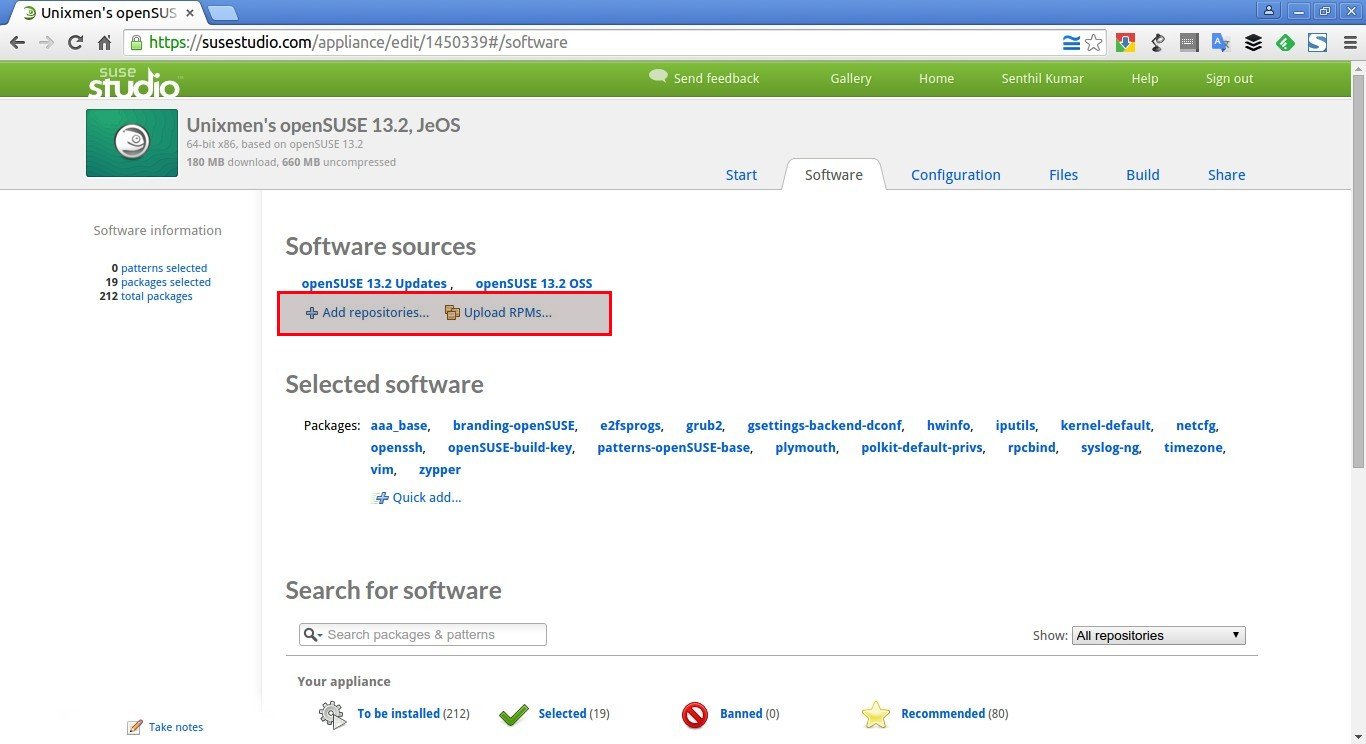Reload the current page

75,43
